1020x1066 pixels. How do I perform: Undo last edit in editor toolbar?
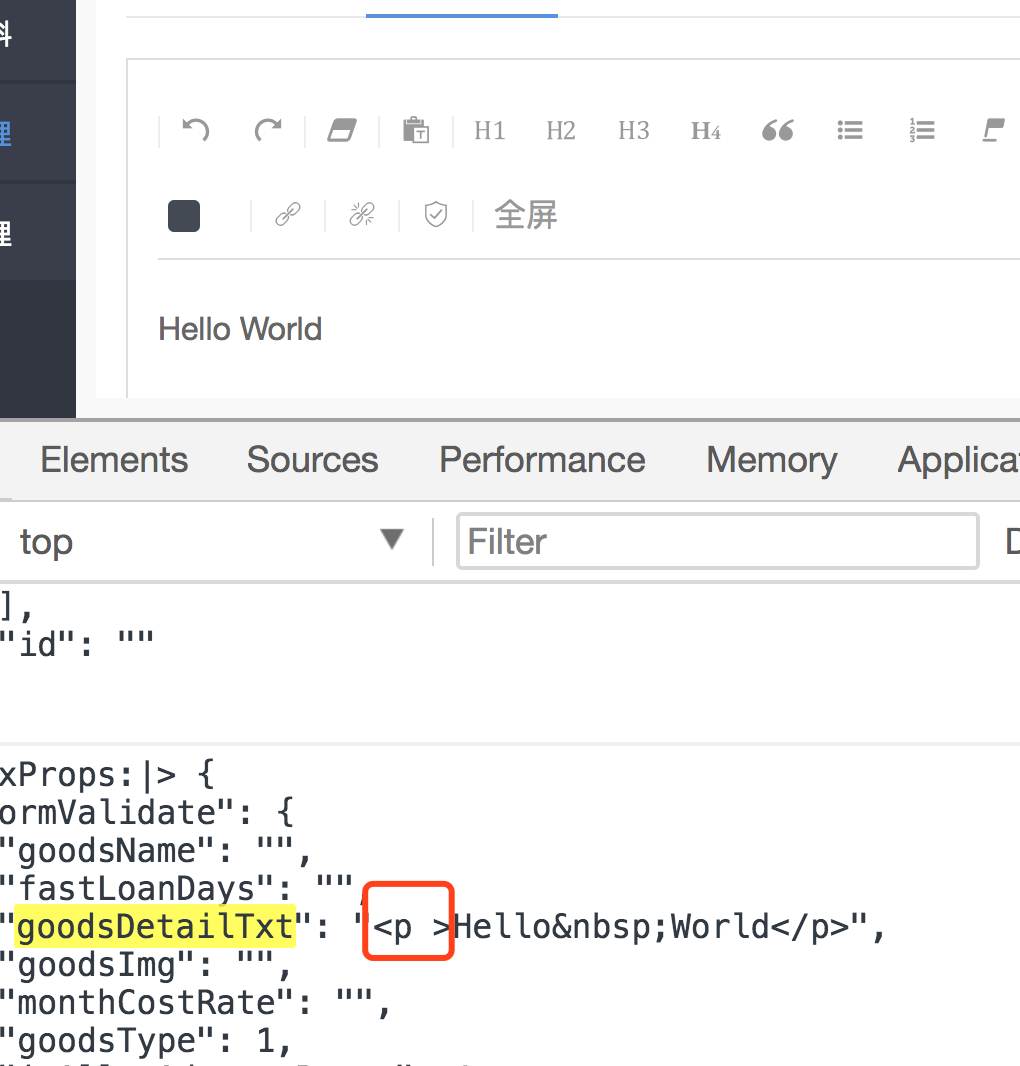196,130
